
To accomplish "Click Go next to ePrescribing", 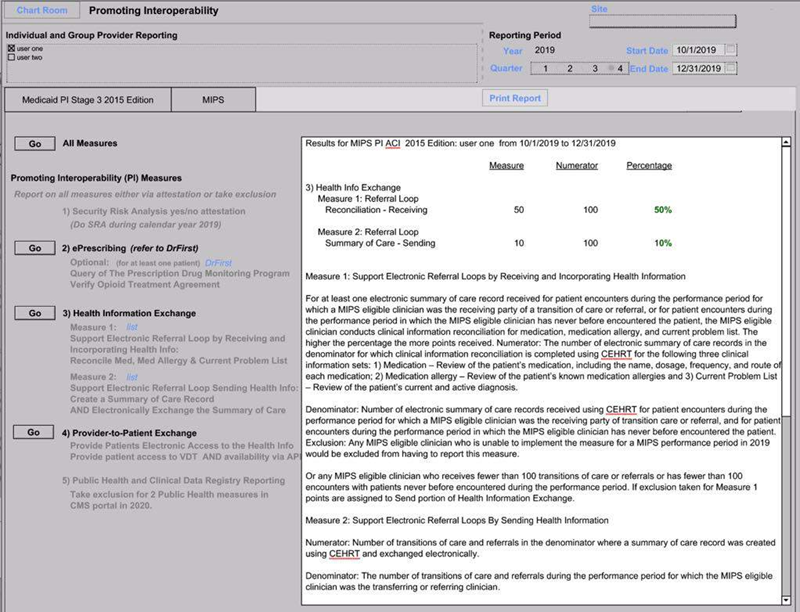I will point(34,247).
